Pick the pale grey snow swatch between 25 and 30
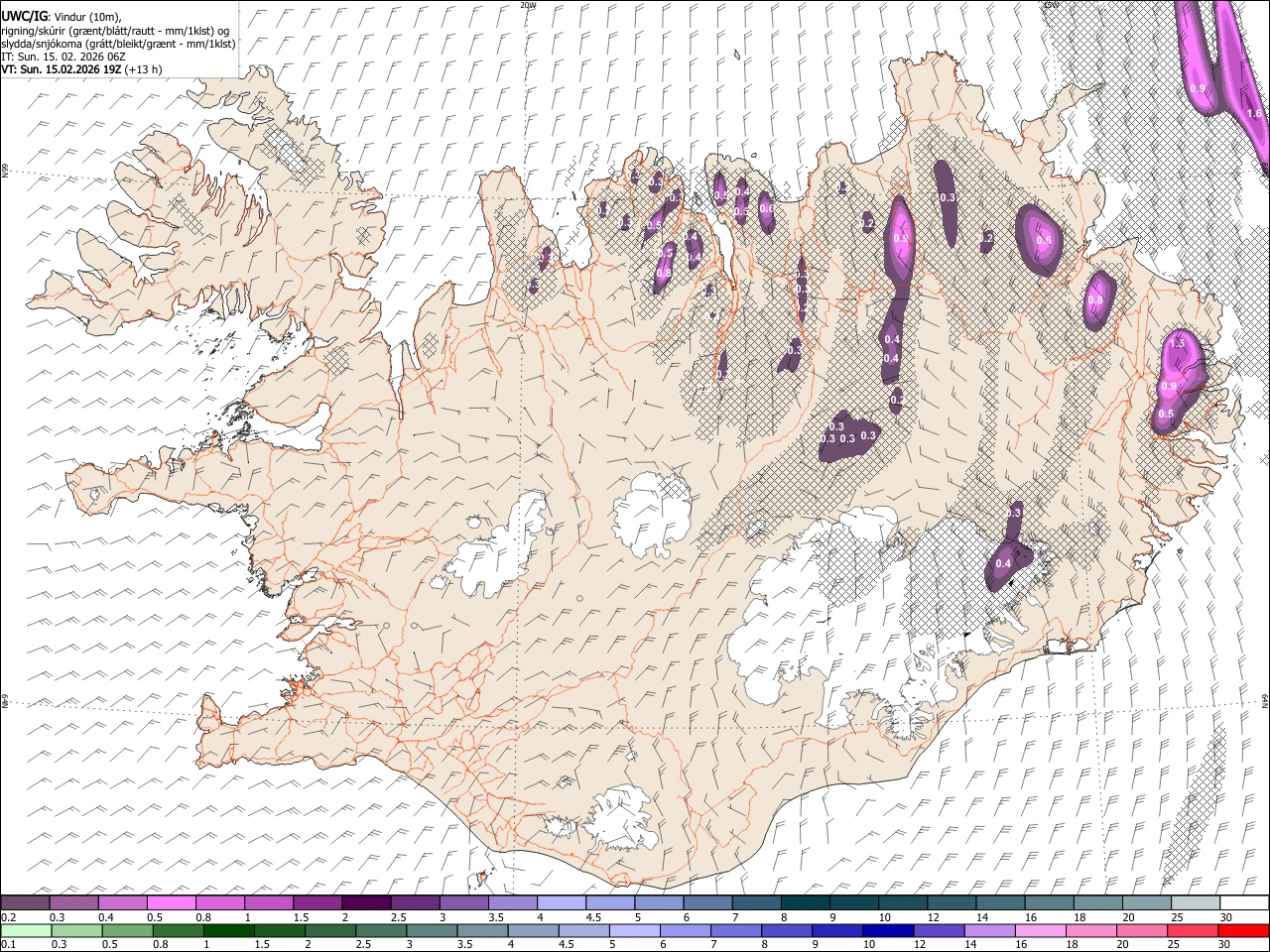Screen dimensions: 1270x952 tap(1195, 902)
